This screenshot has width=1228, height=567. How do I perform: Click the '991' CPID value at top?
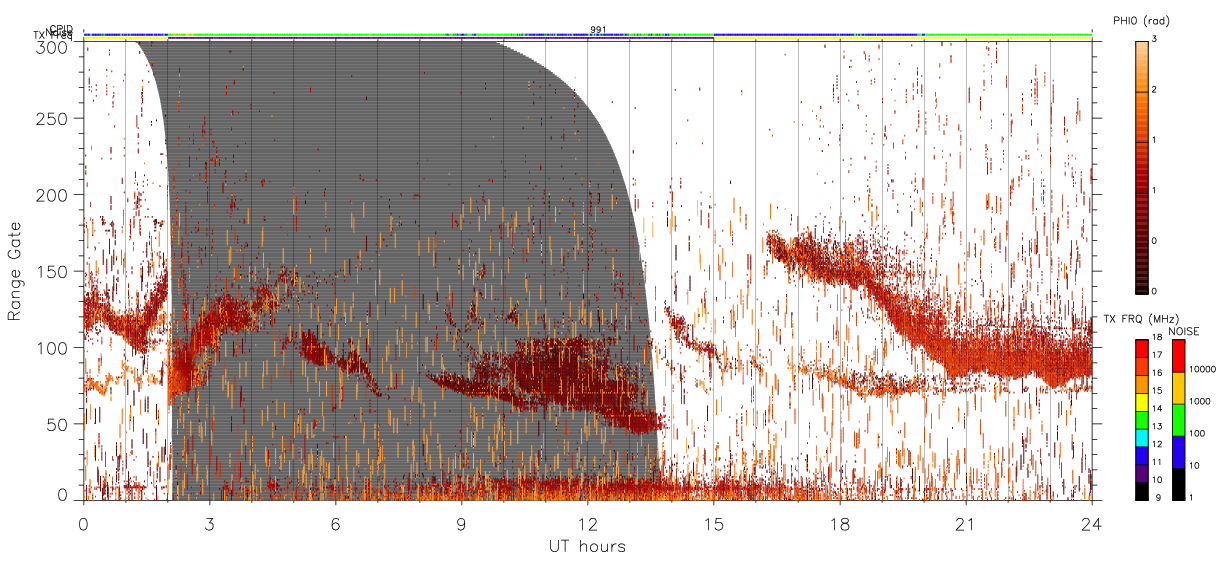point(598,30)
